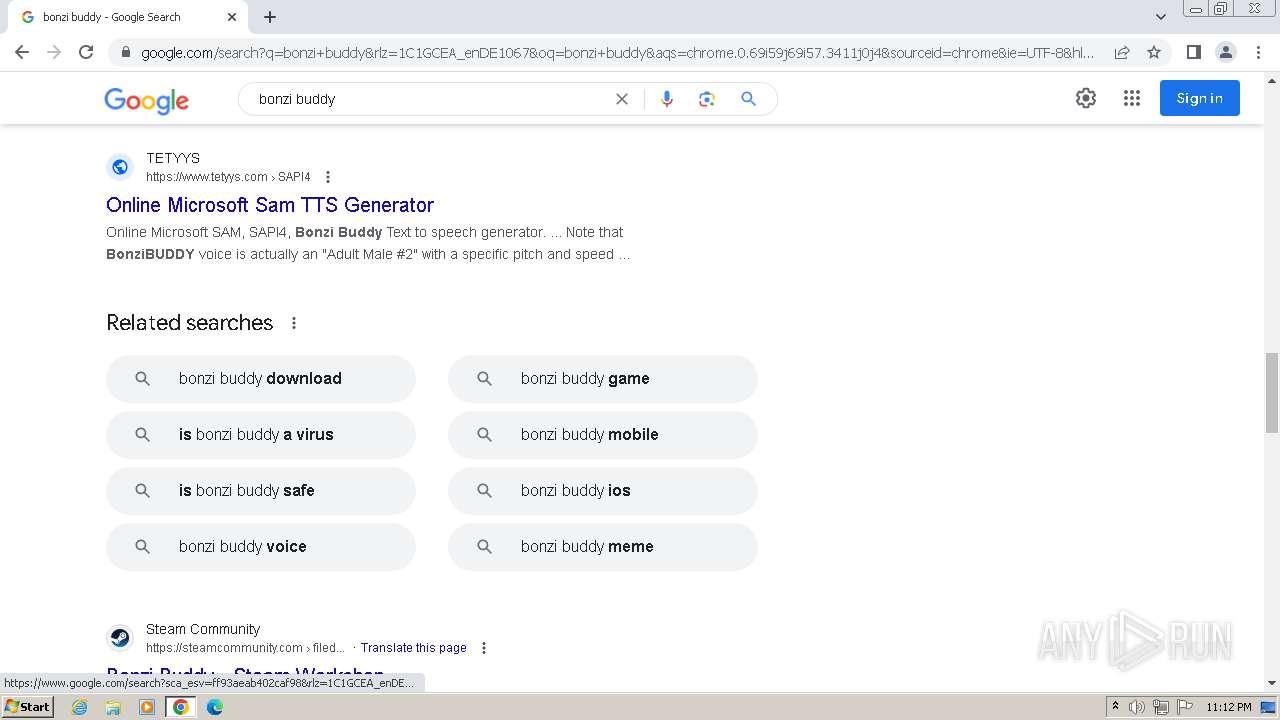Open the volume control tray icon
Image resolution: width=1280 pixels, height=720 pixels.
[1137, 707]
